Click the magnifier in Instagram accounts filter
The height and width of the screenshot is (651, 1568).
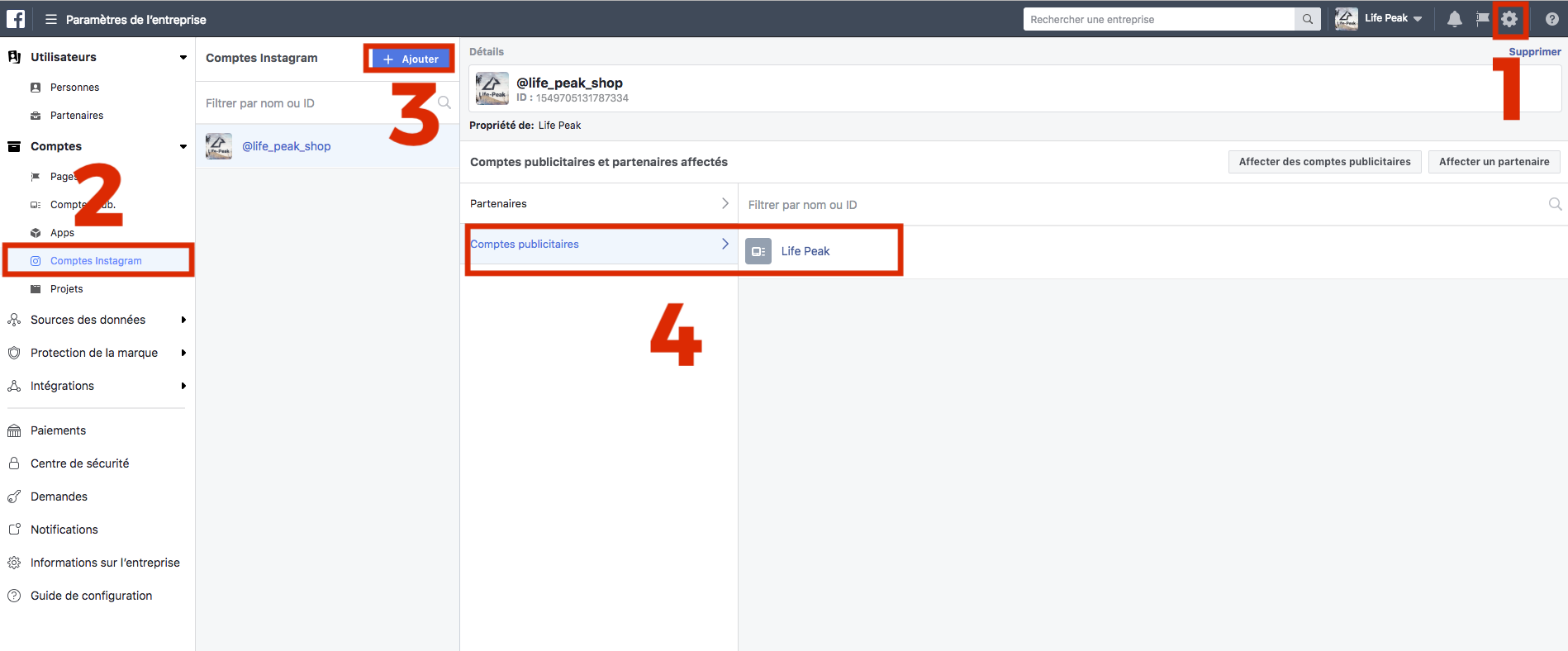coord(444,103)
